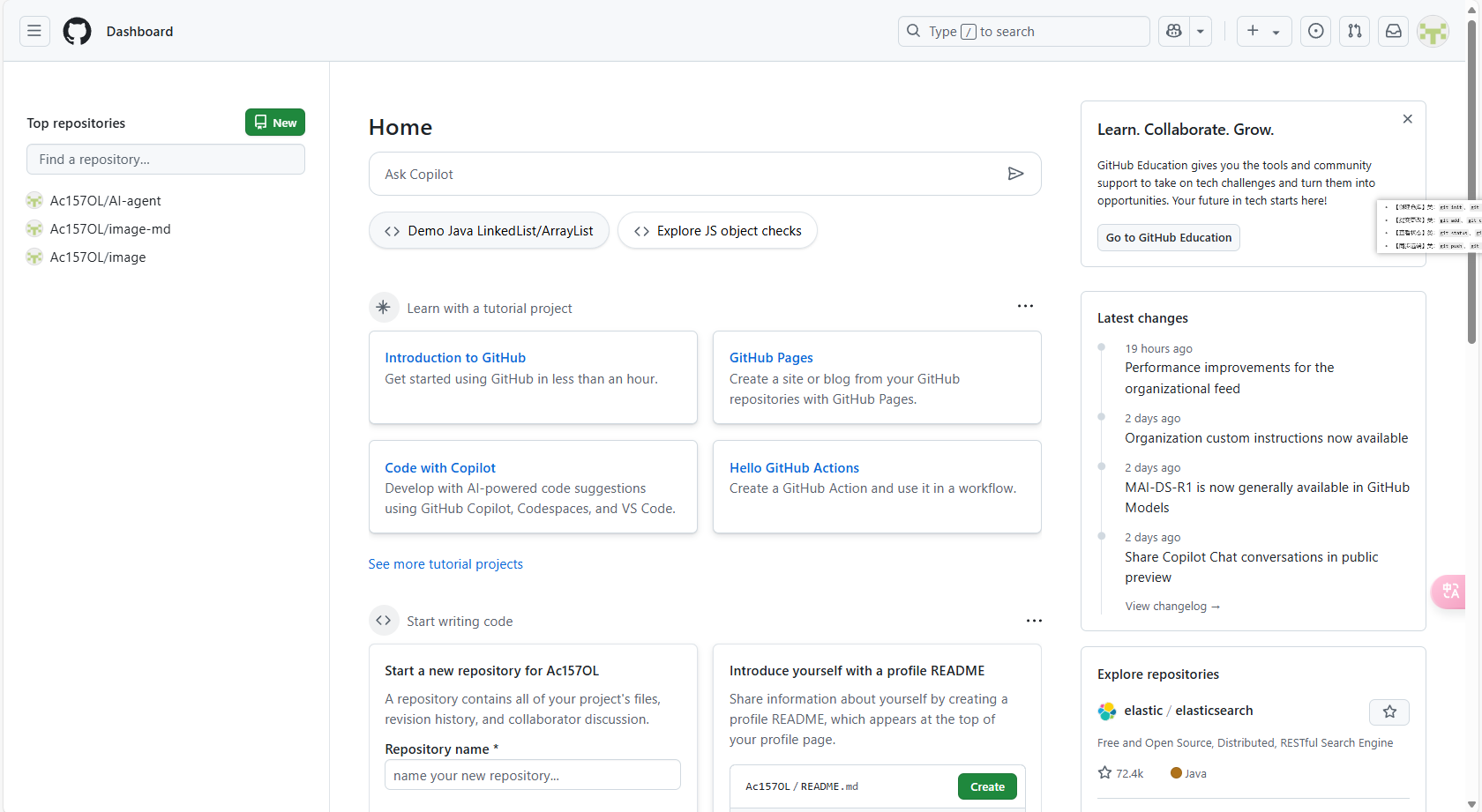Viewport: 1482px width, 812px height.
Task: Select Explore JS object checks suggestion
Action: click(x=717, y=231)
